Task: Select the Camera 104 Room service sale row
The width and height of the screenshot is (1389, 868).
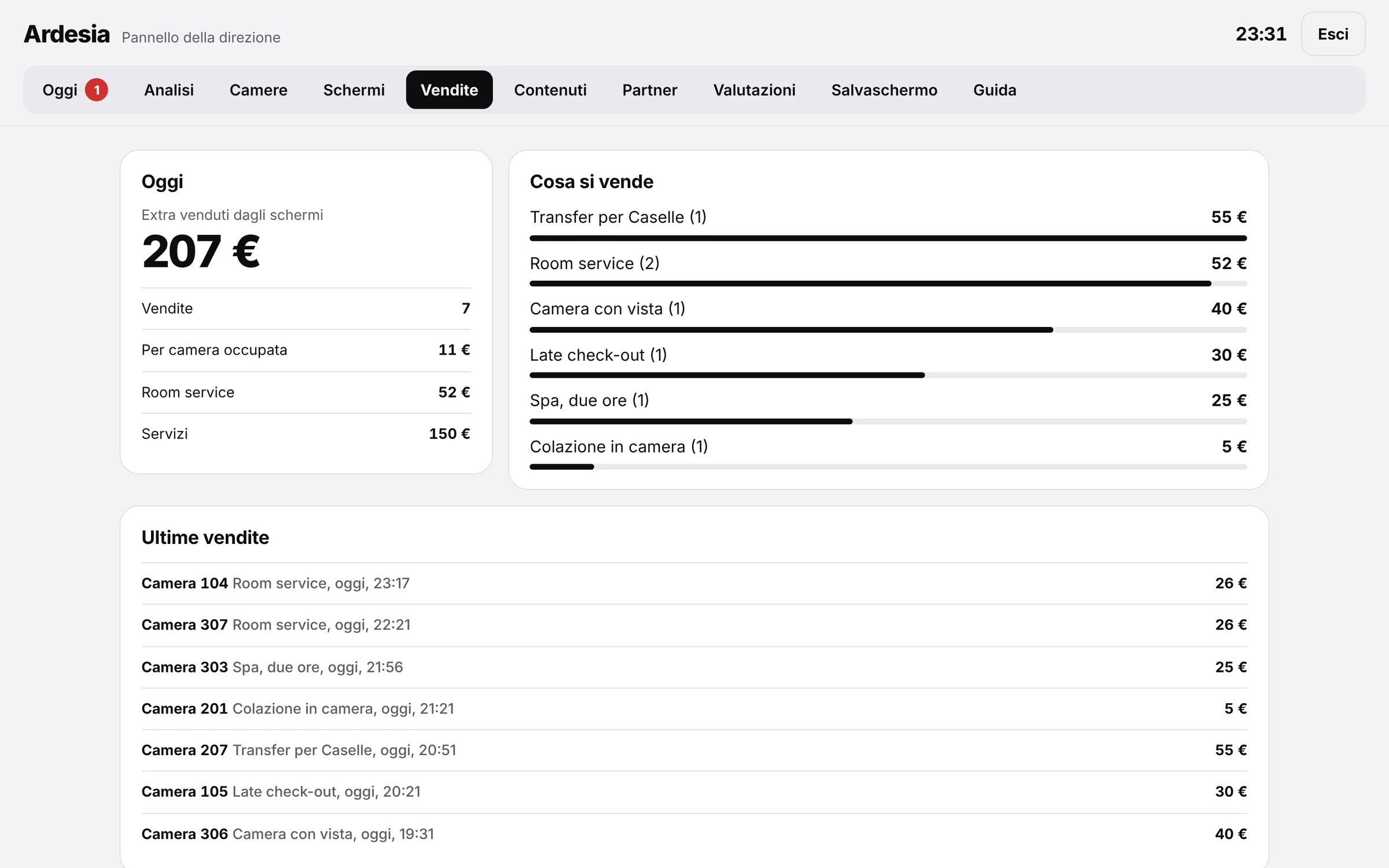Action: coord(694,583)
